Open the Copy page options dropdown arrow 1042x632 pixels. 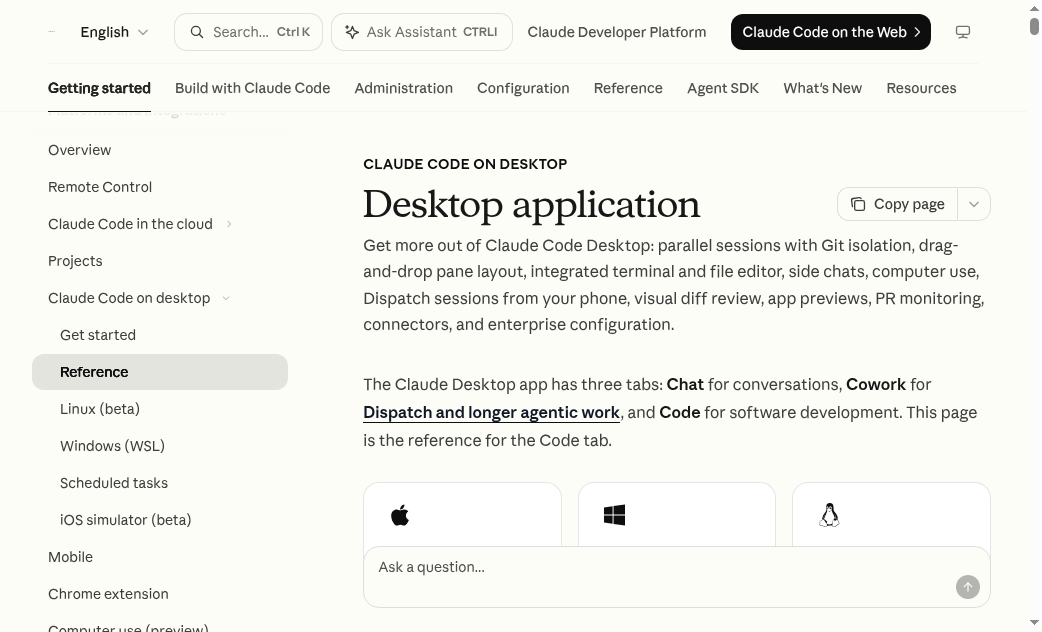(974, 204)
